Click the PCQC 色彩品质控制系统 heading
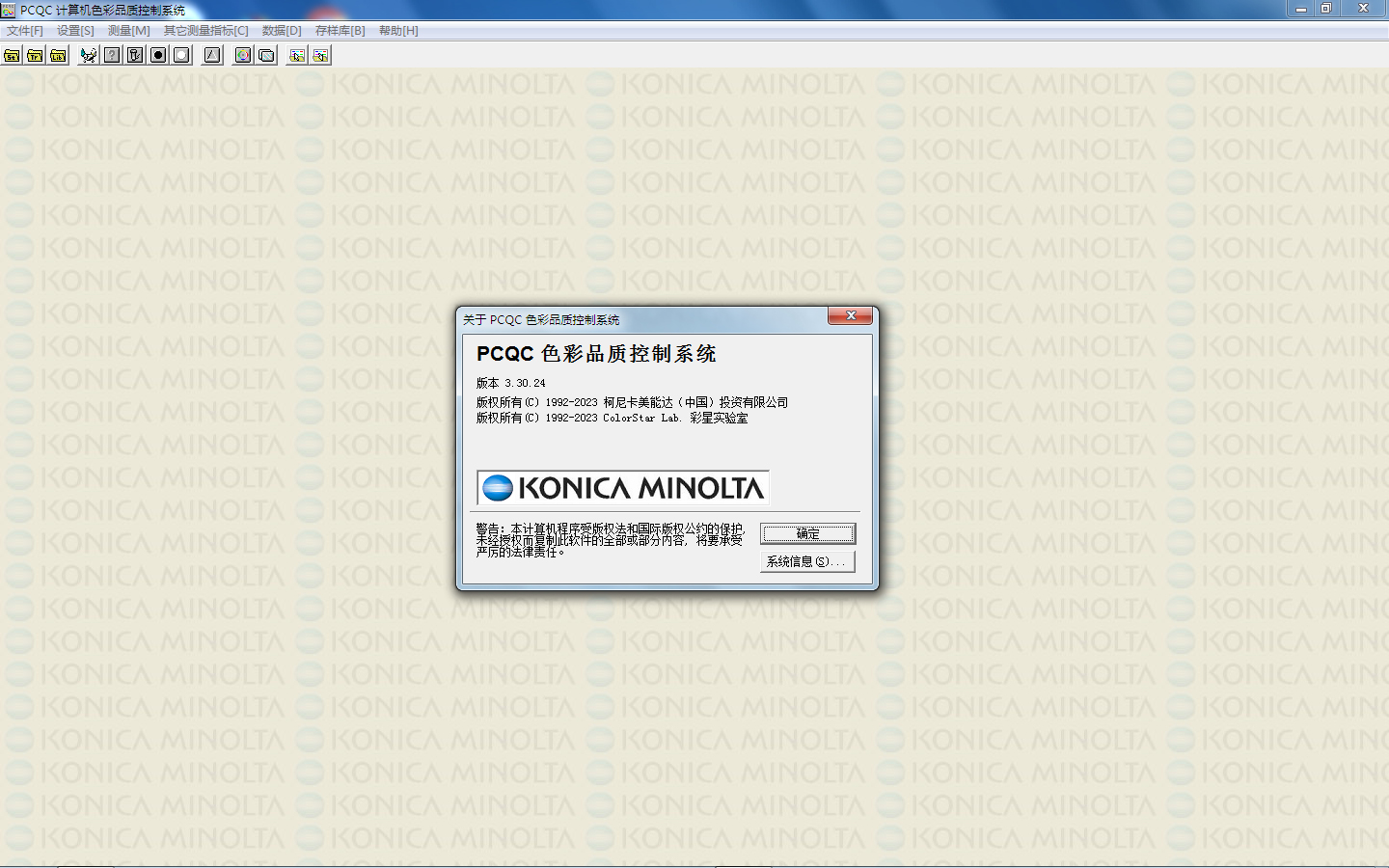 (x=596, y=354)
